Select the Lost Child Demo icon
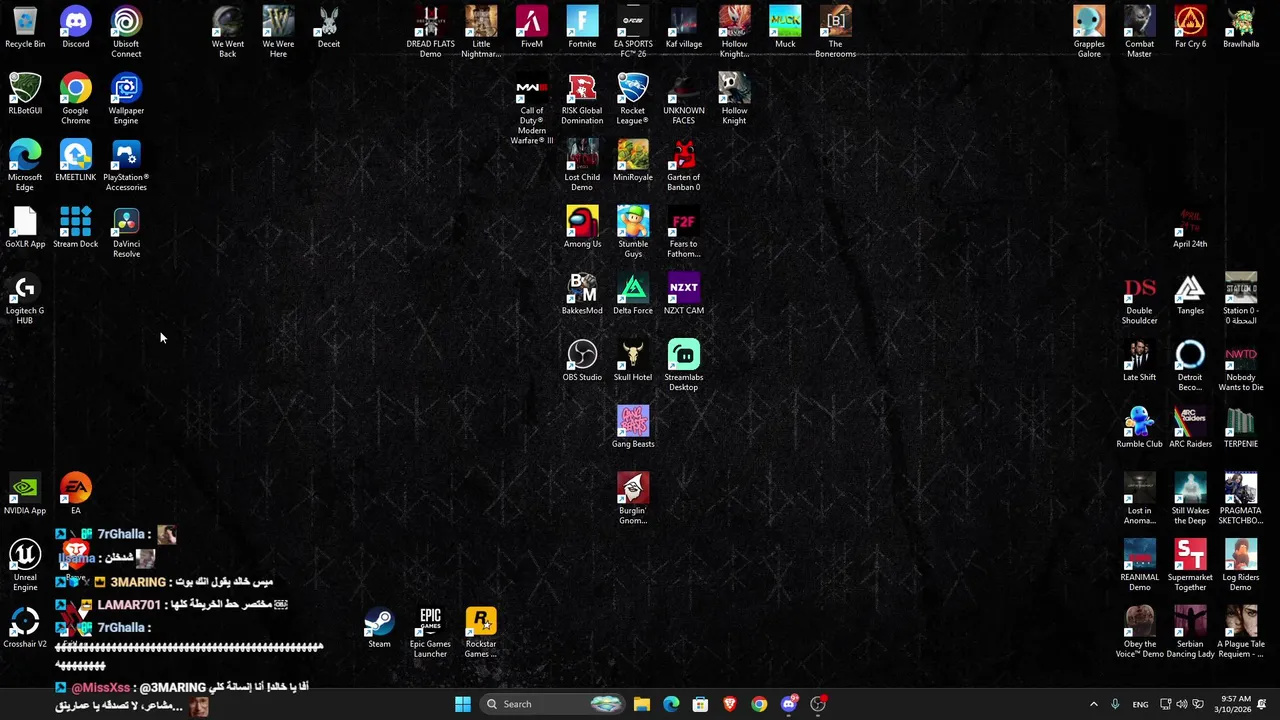This screenshot has height=720, width=1280. pyautogui.click(x=582, y=166)
